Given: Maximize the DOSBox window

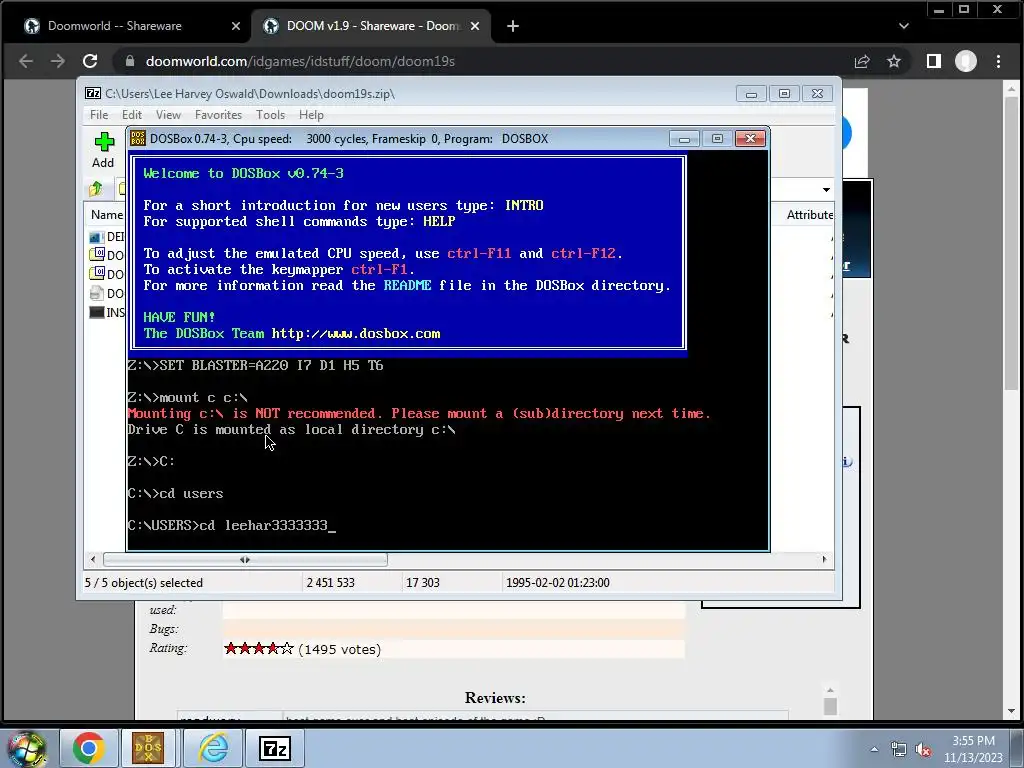Looking at the screenshot, I should 717,138.
